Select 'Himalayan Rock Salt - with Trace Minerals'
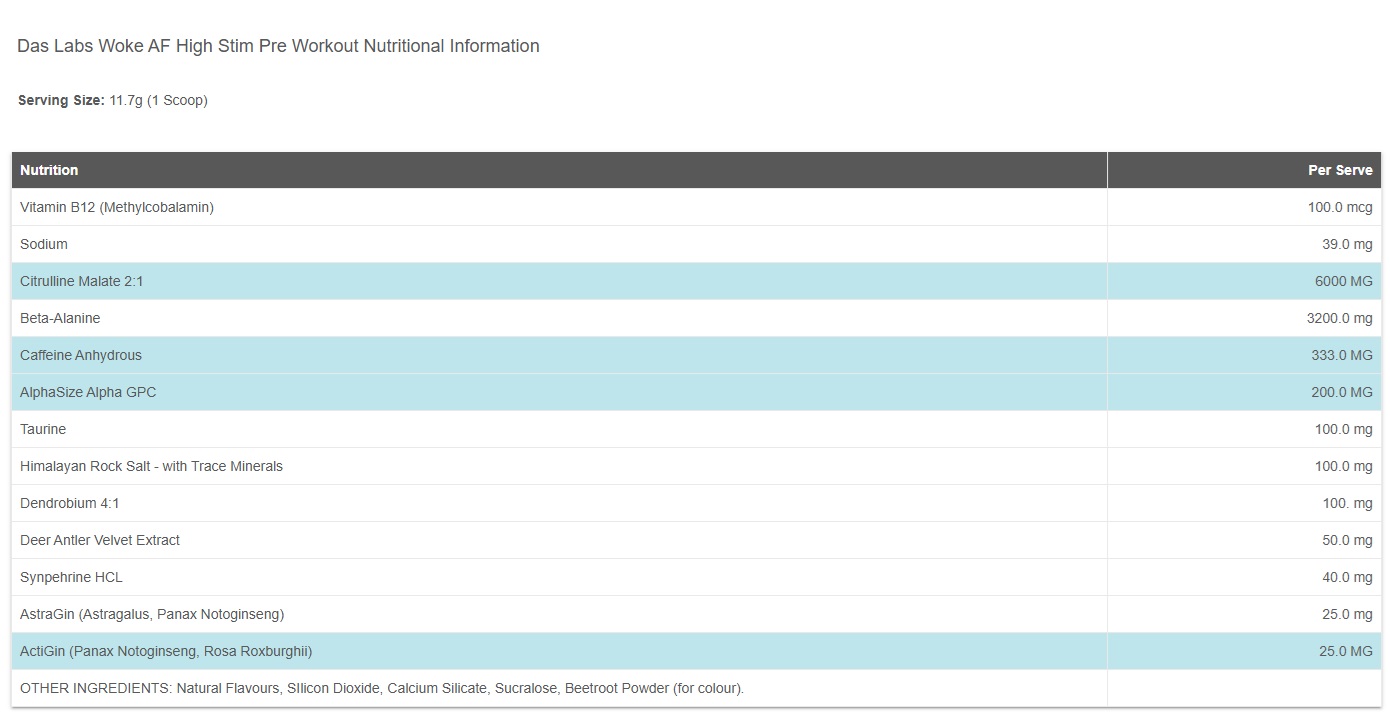 (x=151, y=466)
